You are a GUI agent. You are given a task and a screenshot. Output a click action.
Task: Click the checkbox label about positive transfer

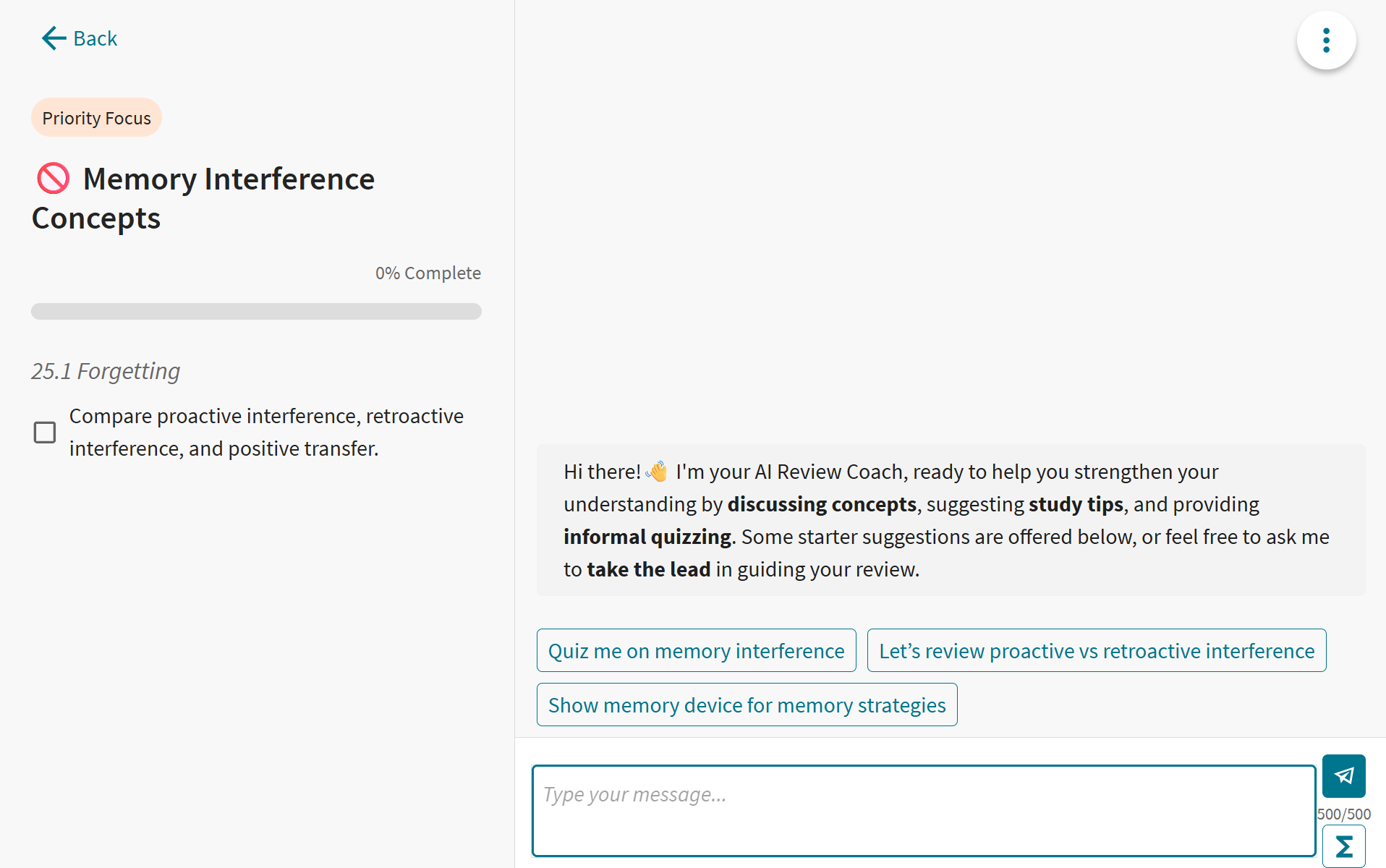tap(266, 432)
